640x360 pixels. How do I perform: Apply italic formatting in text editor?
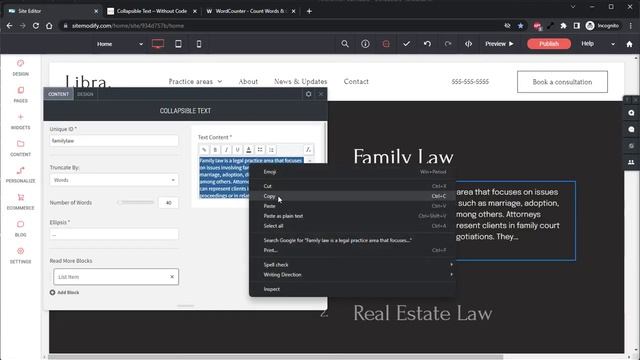tap(227, 150)
